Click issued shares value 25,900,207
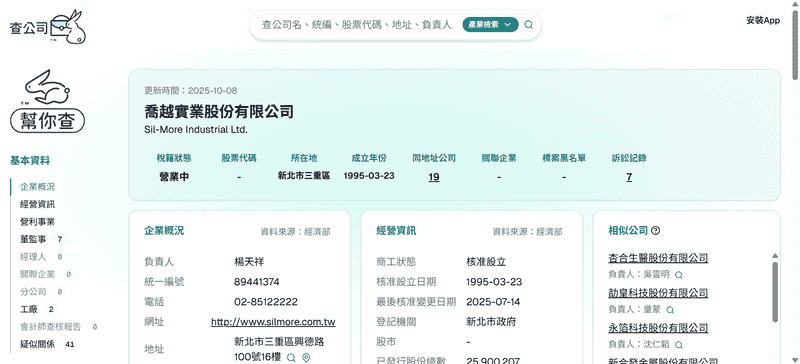The height and width of the screenshot is (364, 800). pos(493,360)
